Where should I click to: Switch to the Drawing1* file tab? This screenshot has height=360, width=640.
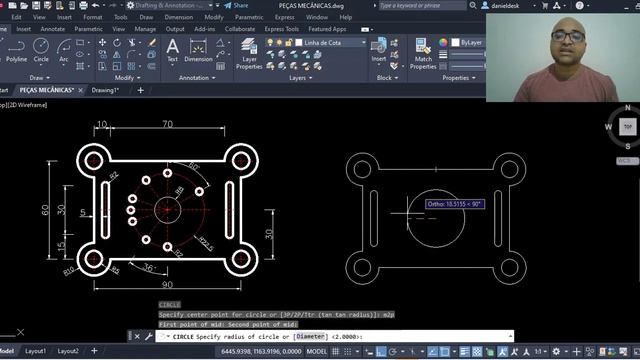tap(105, 90)
